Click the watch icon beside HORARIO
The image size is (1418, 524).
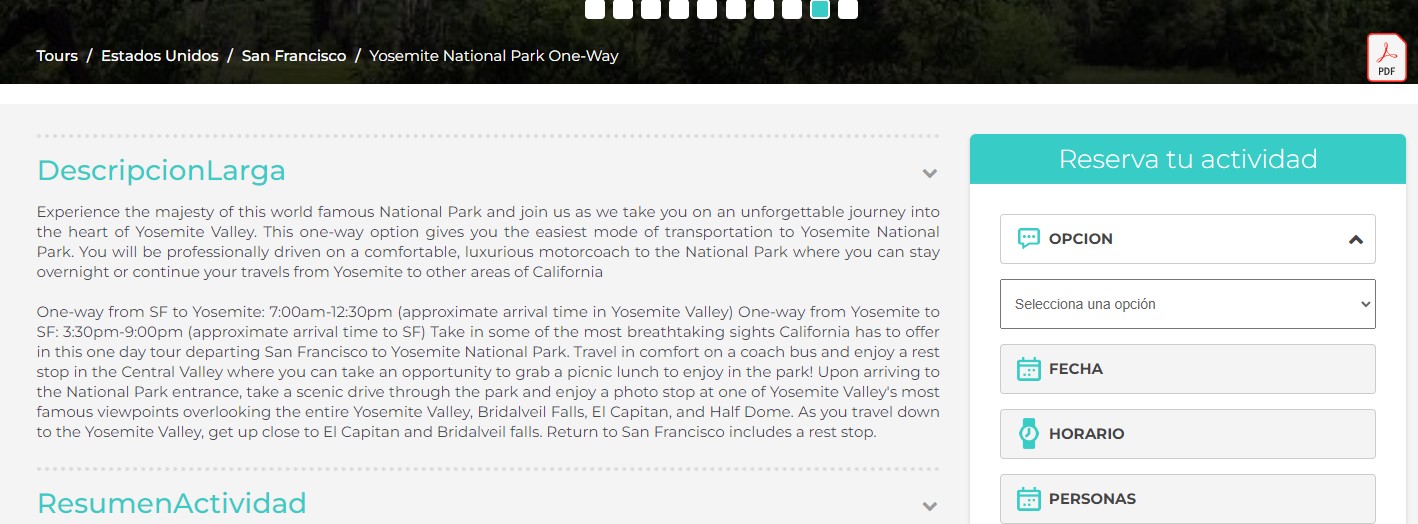click(1028, 434)
